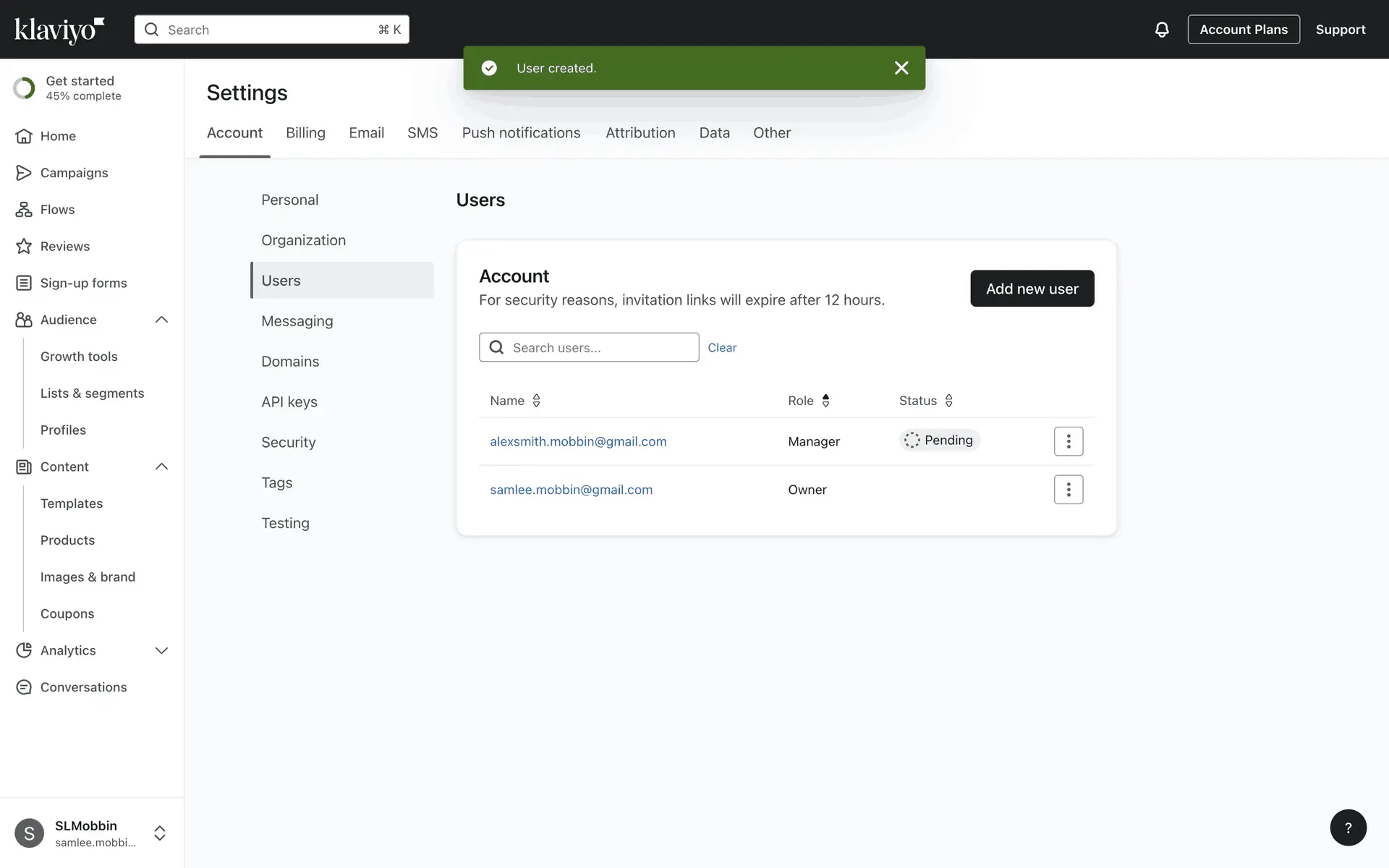Screen dimensions: 1389x868
Task: Open options menu for alexsmith.mobbin user
Action: tap(1068, 441)
